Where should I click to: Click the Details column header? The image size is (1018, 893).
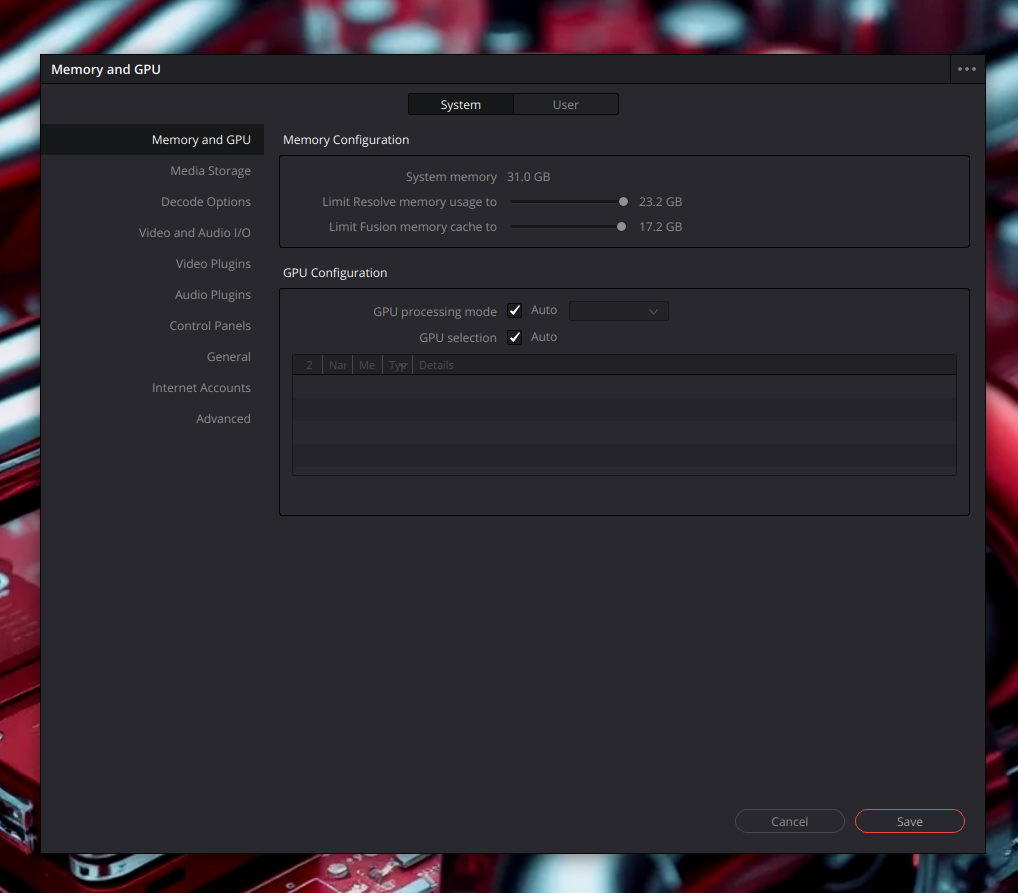[x=436, y=364]
